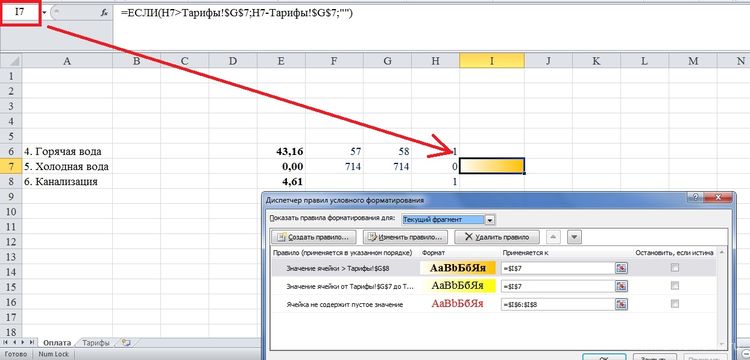Image resolution: width=750 pixels, height=360 pixels.
Task: Click Удалить правило button
Action: tap(497, 237)
